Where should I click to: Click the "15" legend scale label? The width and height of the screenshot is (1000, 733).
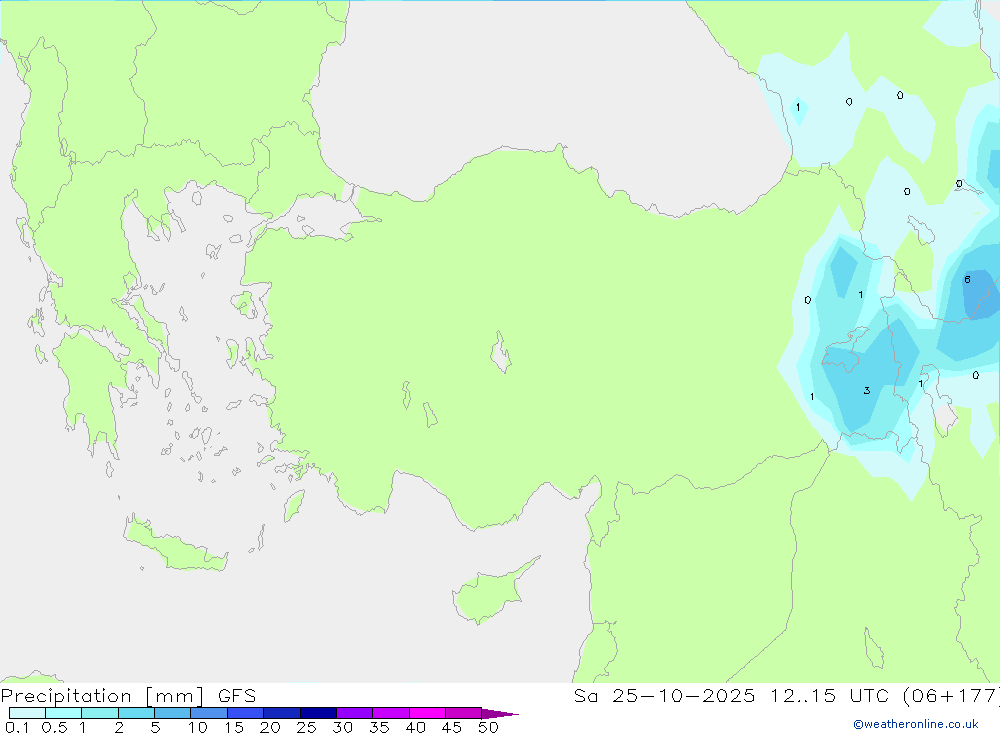[234, 727]
